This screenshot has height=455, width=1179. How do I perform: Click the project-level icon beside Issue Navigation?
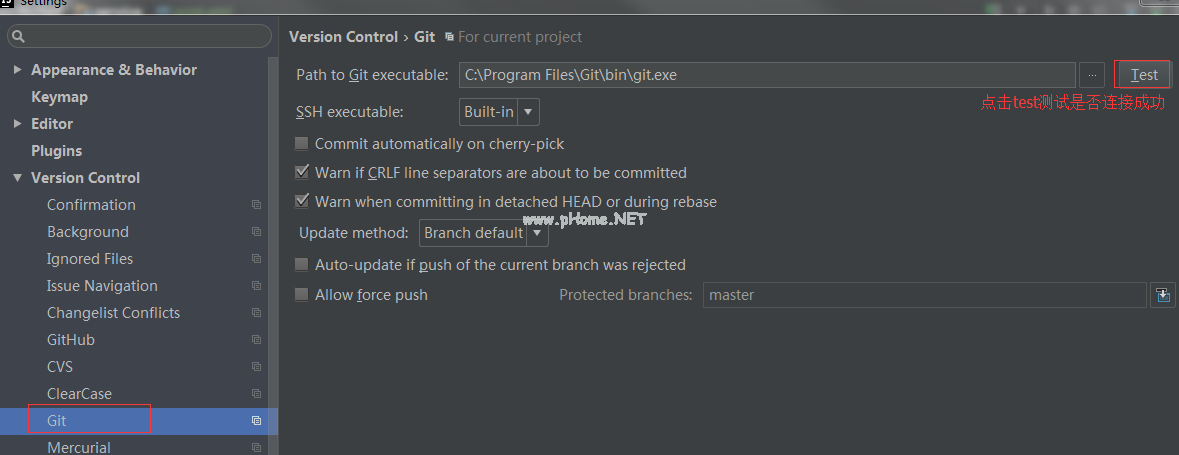pyautogui.click(x=257, y=286)
